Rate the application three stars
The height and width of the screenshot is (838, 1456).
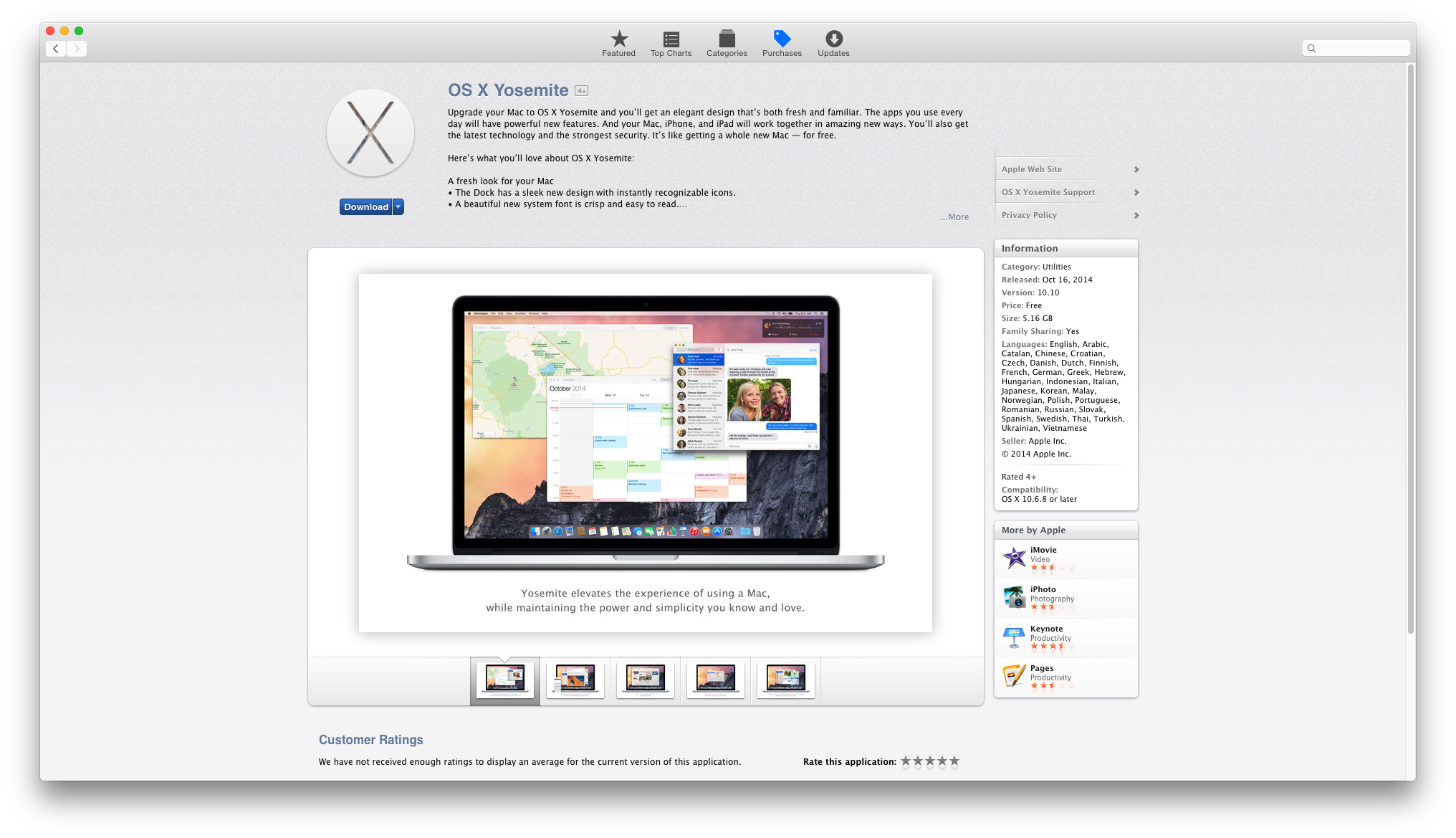coord(930,761)
